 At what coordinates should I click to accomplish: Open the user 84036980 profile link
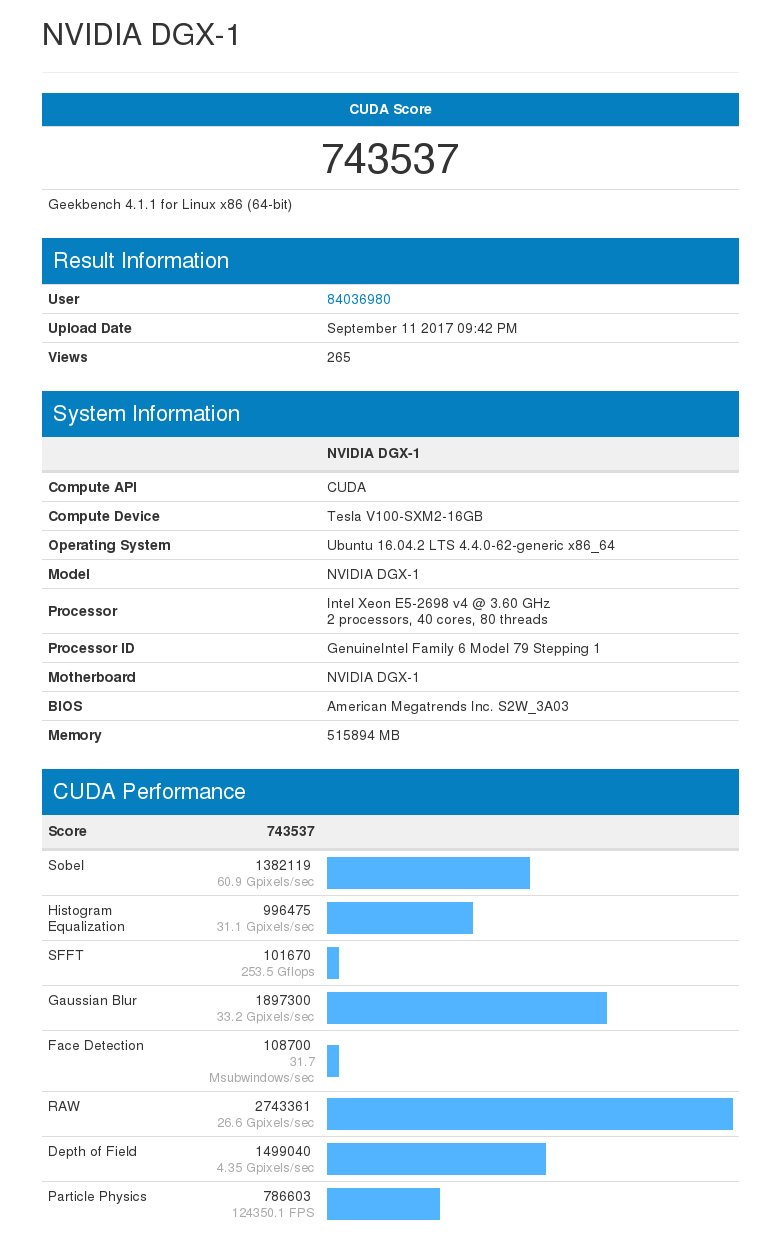pos(358,299)
